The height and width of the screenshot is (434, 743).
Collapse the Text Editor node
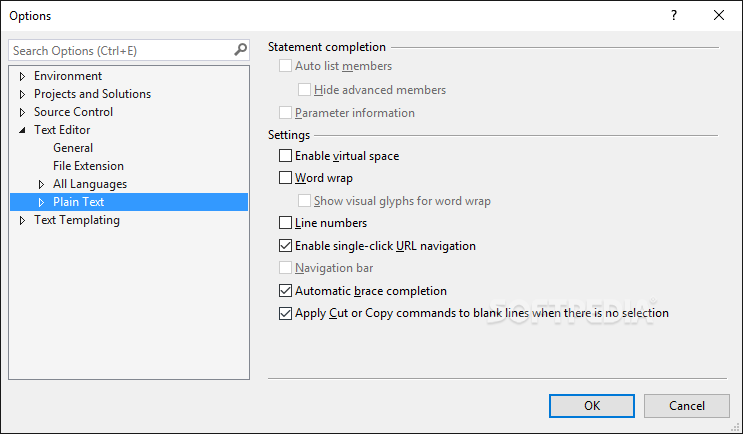22,130
